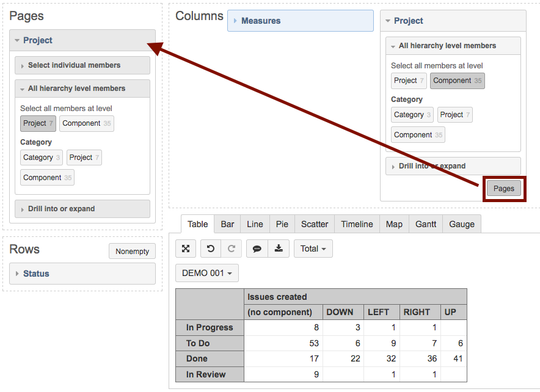
Task: Expand Drill into or expand in Pages
Action: (x=82, y=209)
